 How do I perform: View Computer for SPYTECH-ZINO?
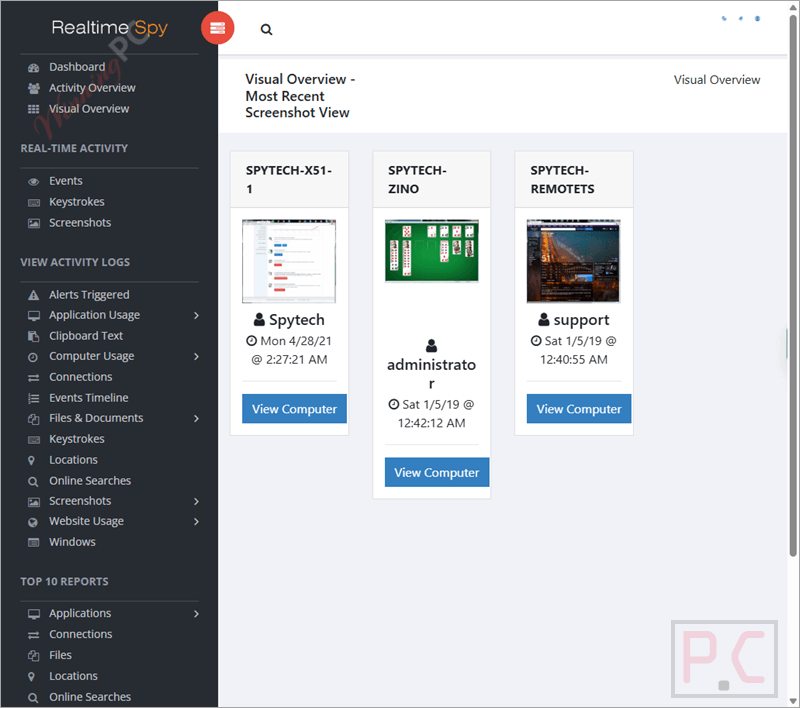437,472
